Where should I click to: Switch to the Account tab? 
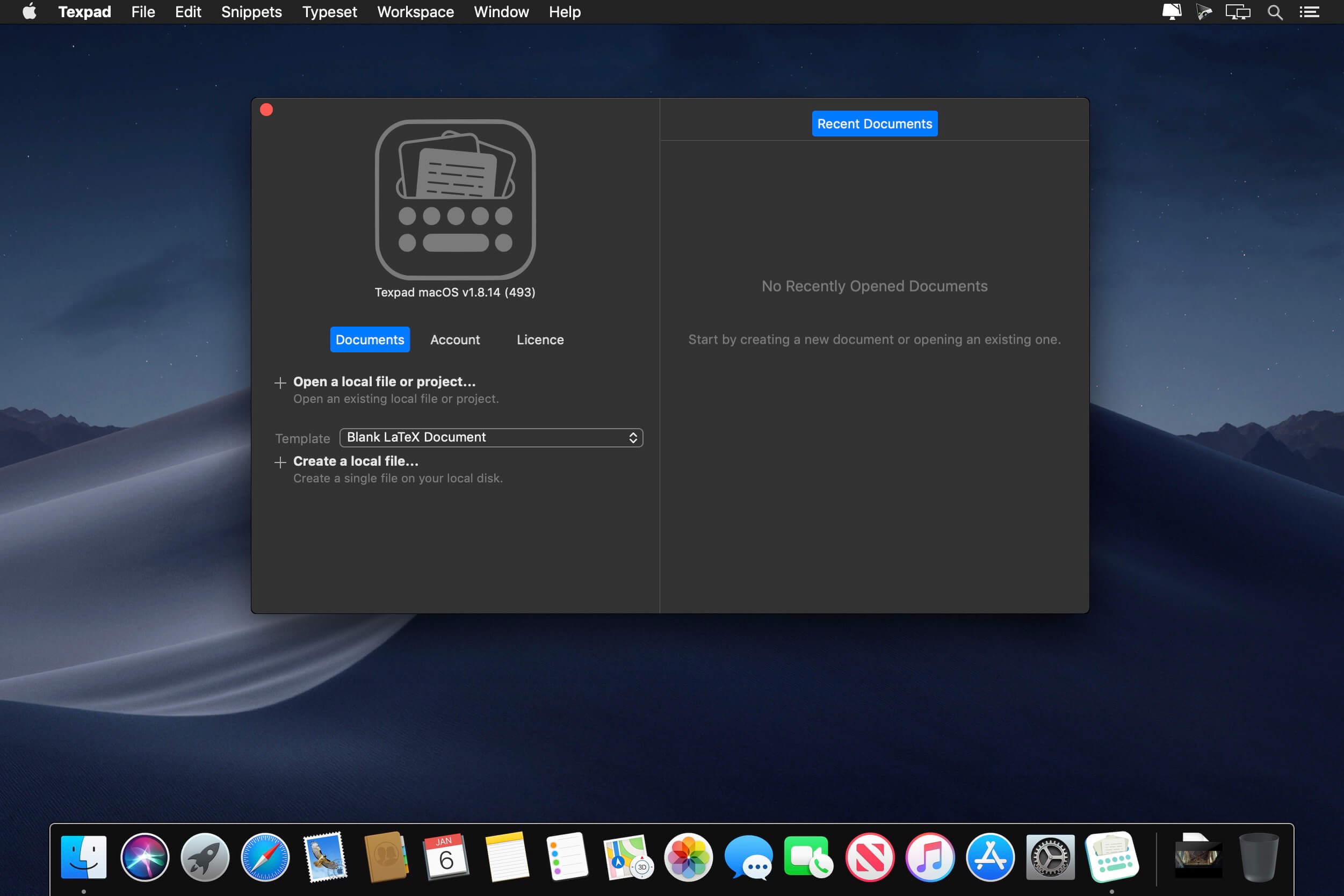pyautogui.click(x=454, y=339)
